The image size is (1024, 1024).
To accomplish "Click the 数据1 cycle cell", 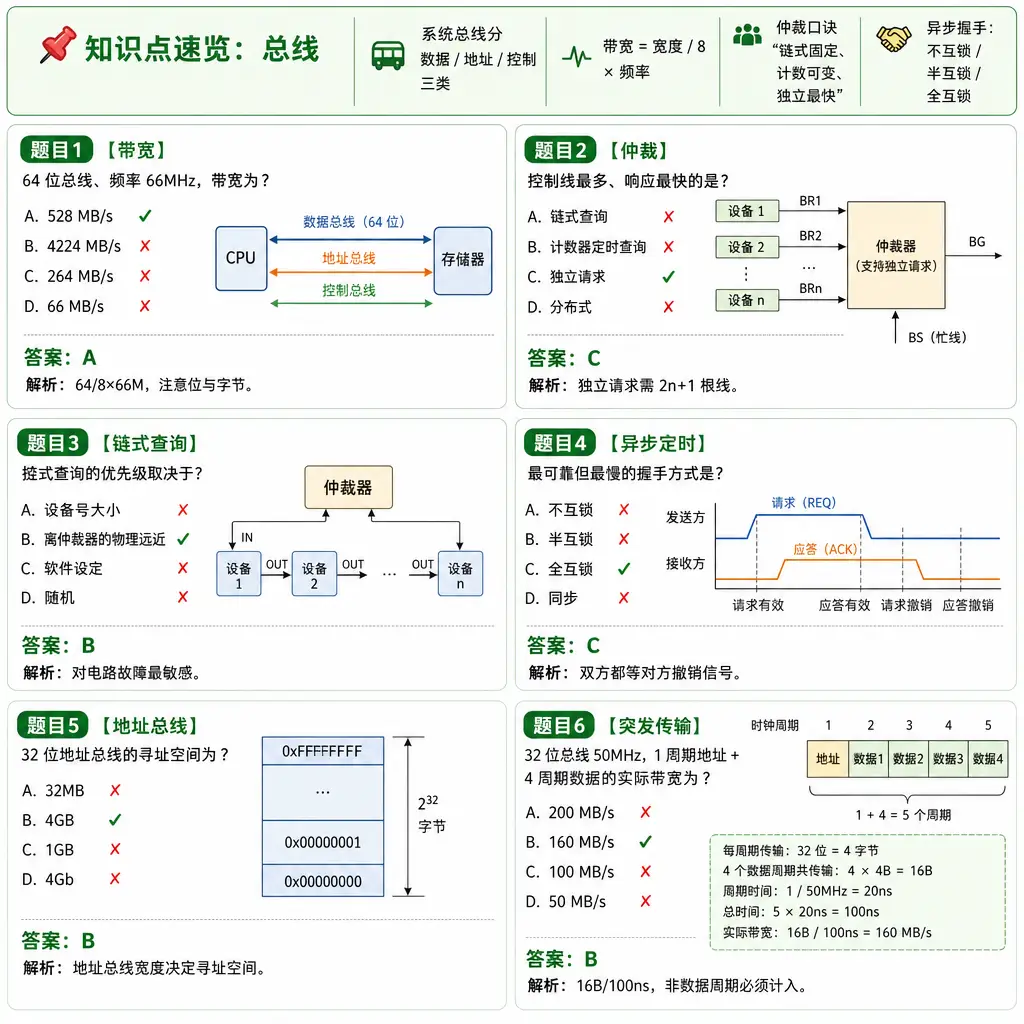I will [x=869, y=759].
